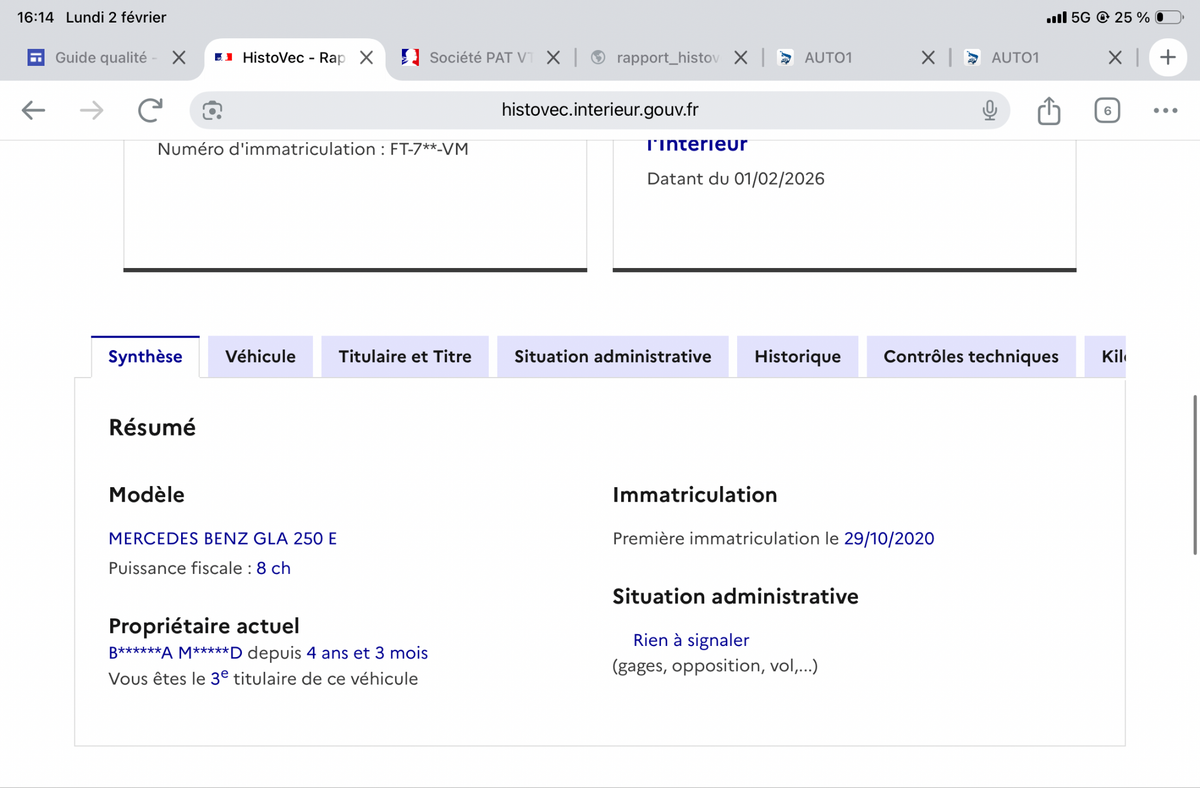This screenshot has width=1200, height=788.
Task: Select the Titulaire et Titre tab
Action: (x=404, y=356)
